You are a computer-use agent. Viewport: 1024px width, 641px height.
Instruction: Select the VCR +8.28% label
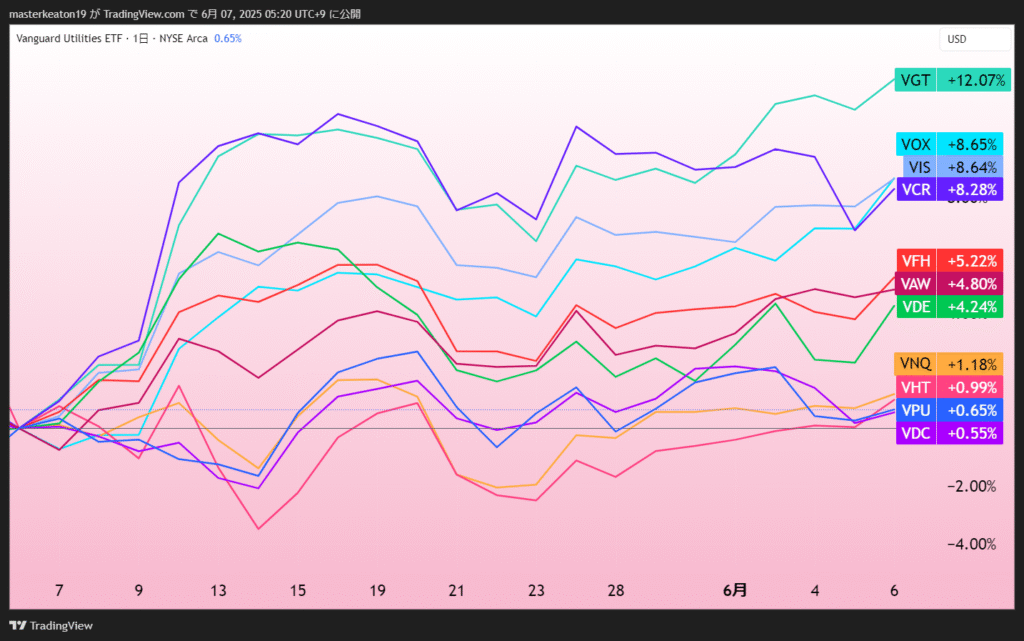(x=950, y=189)
